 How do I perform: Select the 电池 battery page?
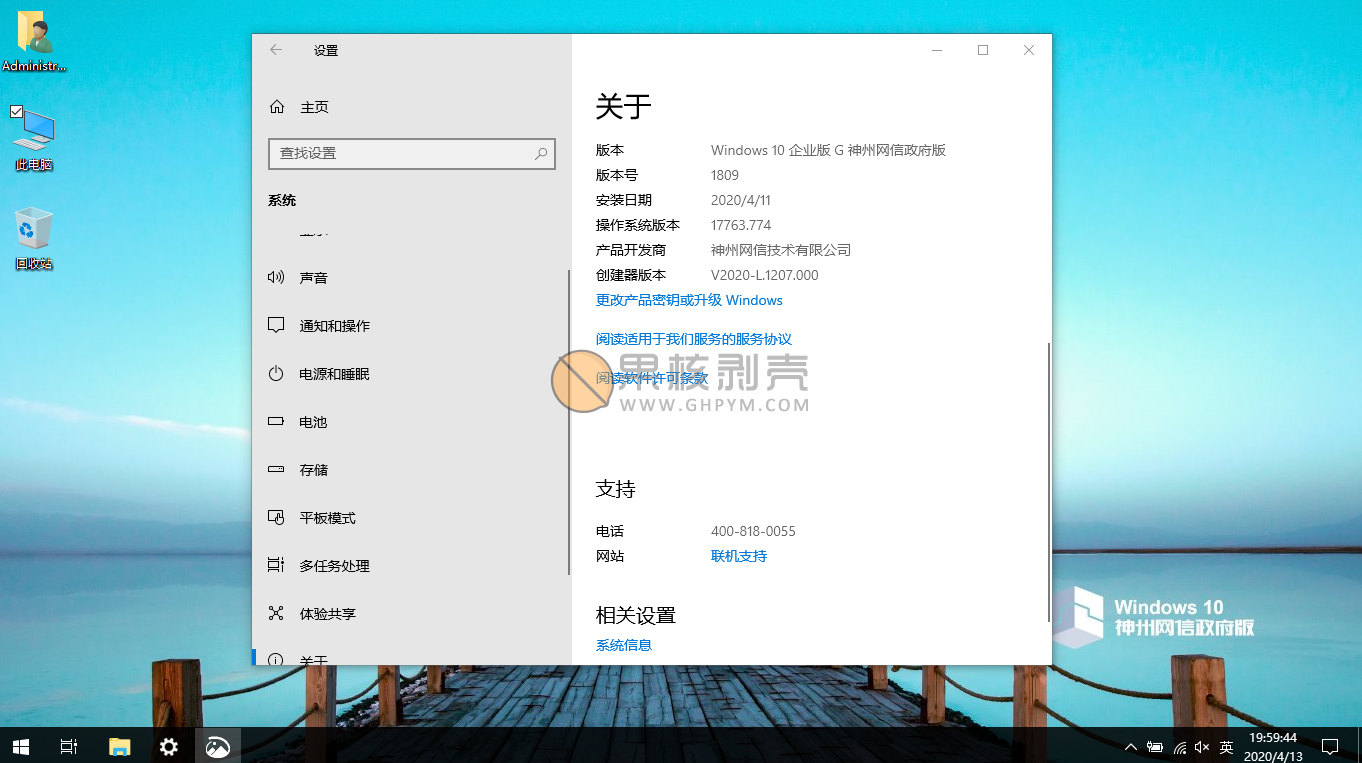tap(313, 422)
